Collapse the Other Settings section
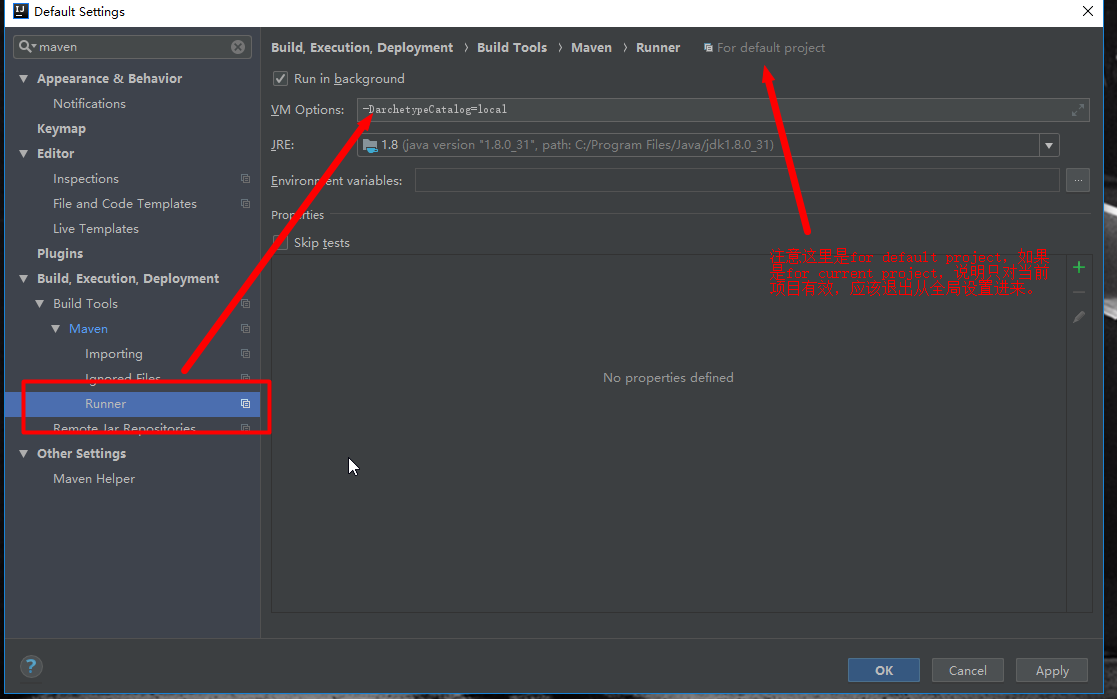Screen dimensions: 1117x699 [24, 454]
